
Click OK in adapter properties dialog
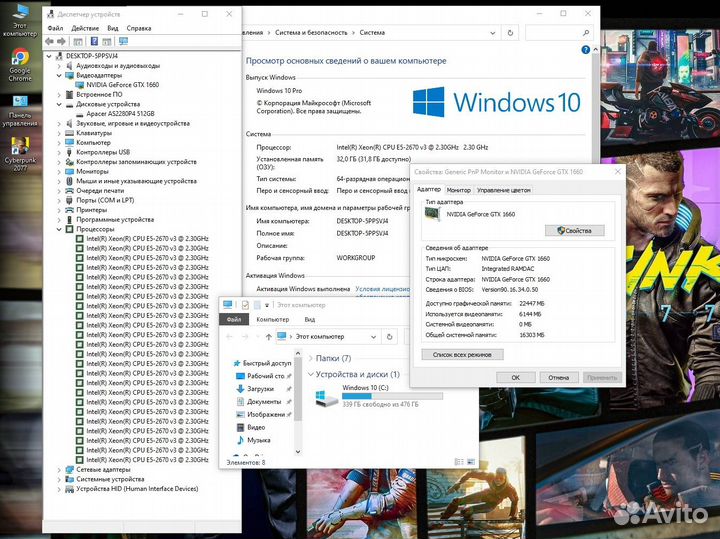(516, 377)
